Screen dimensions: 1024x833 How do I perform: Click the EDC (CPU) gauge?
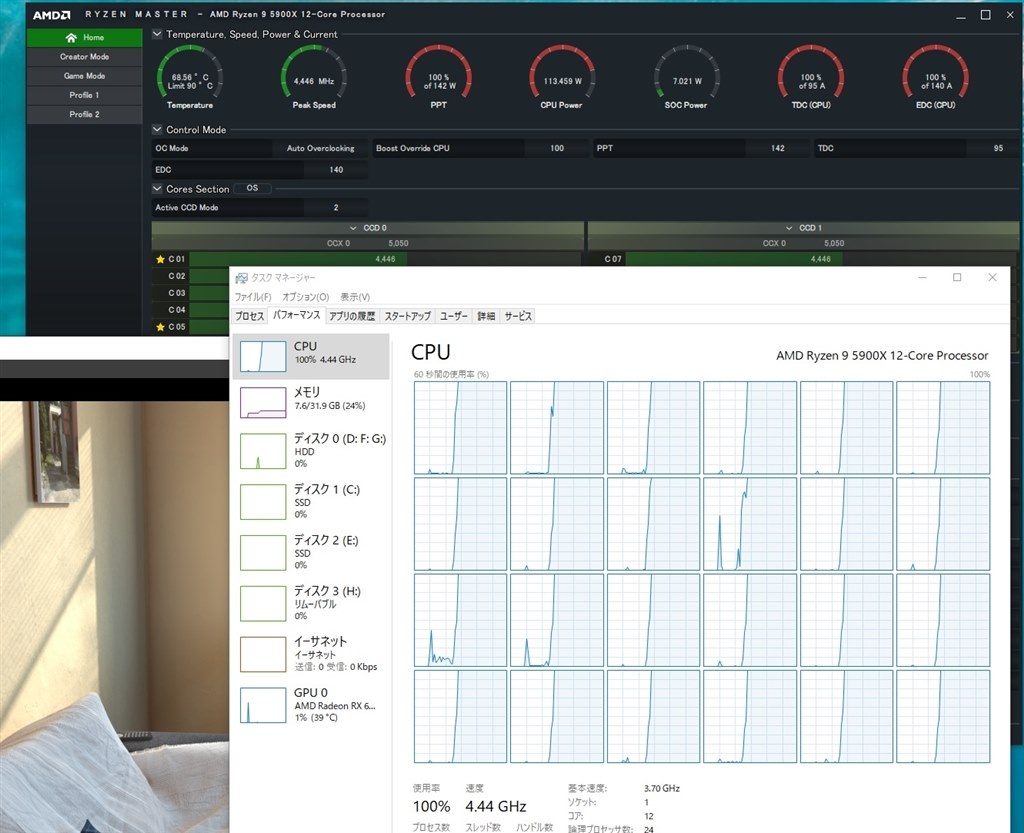[935, 78]
